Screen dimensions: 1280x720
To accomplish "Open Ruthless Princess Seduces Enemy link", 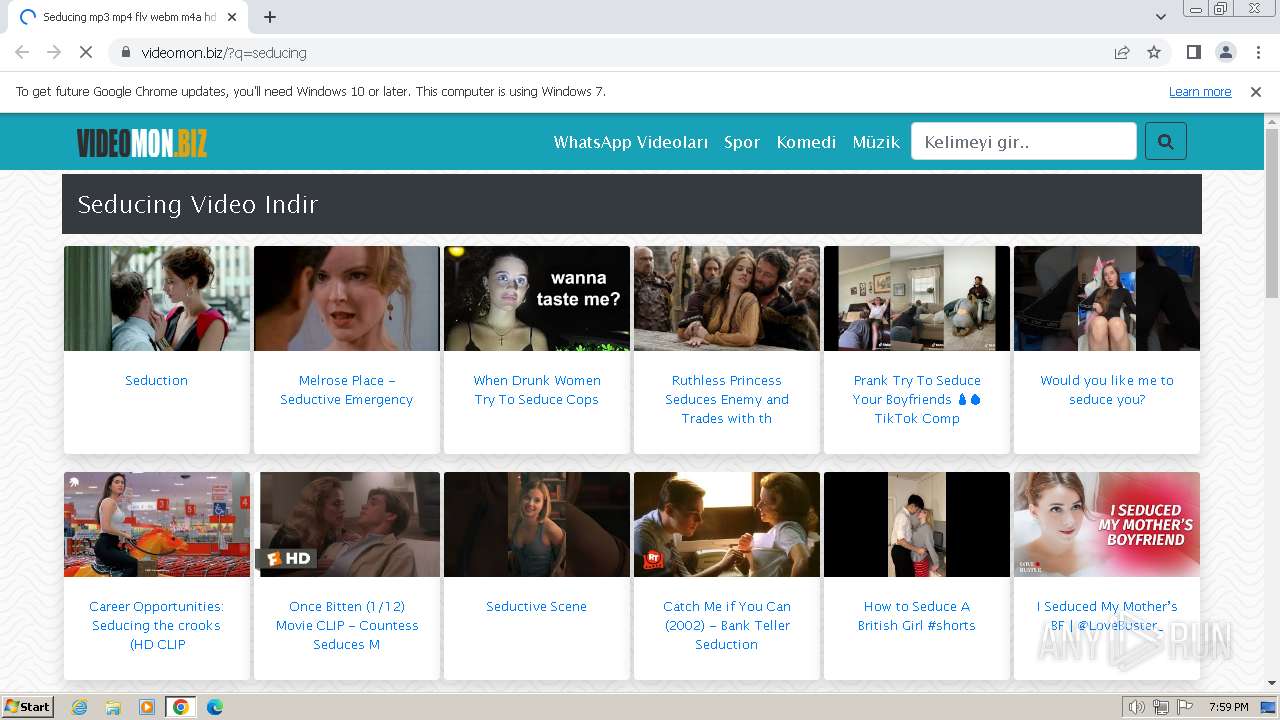I will pyautogui.click(x=727, y=399).
